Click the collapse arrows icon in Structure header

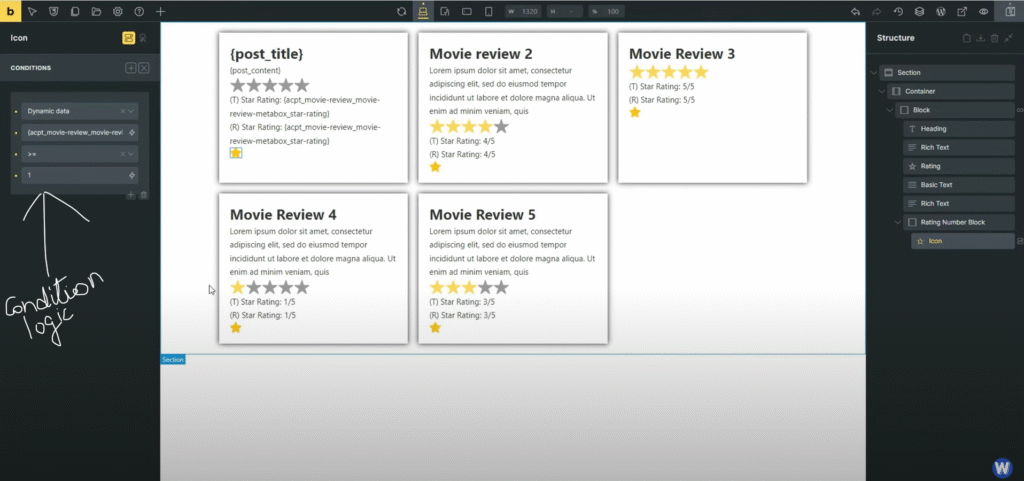[1009, 39]
